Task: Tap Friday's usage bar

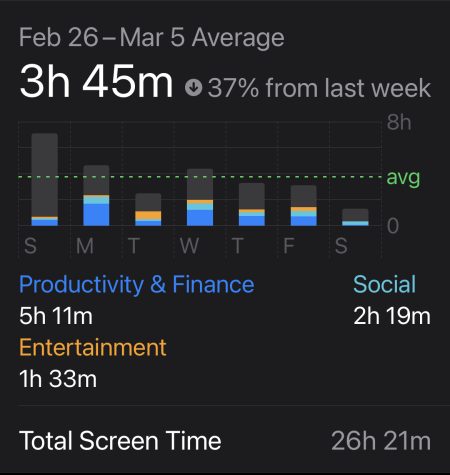Action: tap(304, 206)
